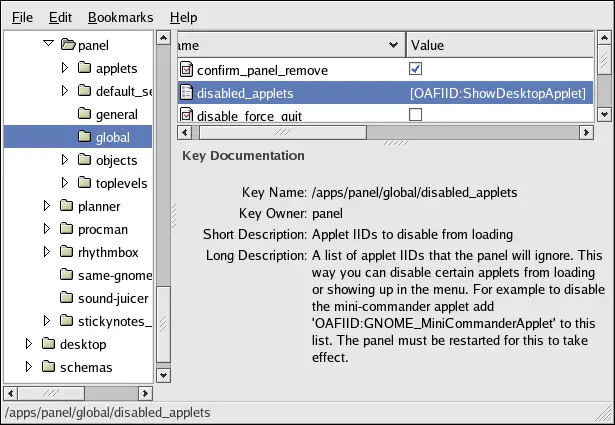Screen dimensions: 615x425
Task: Uncheck the confirm_panel_remove checkbox
Action: (x=416, y=70)
